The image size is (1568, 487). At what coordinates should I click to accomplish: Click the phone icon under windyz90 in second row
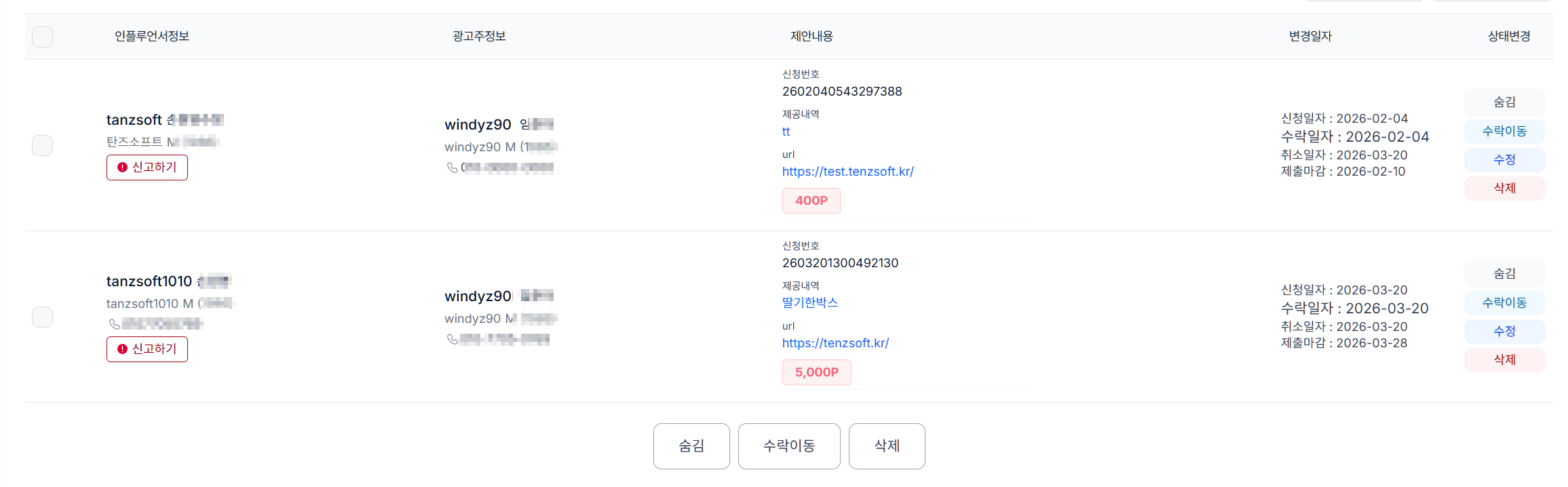pyautogui.click(x=453, y=339)
